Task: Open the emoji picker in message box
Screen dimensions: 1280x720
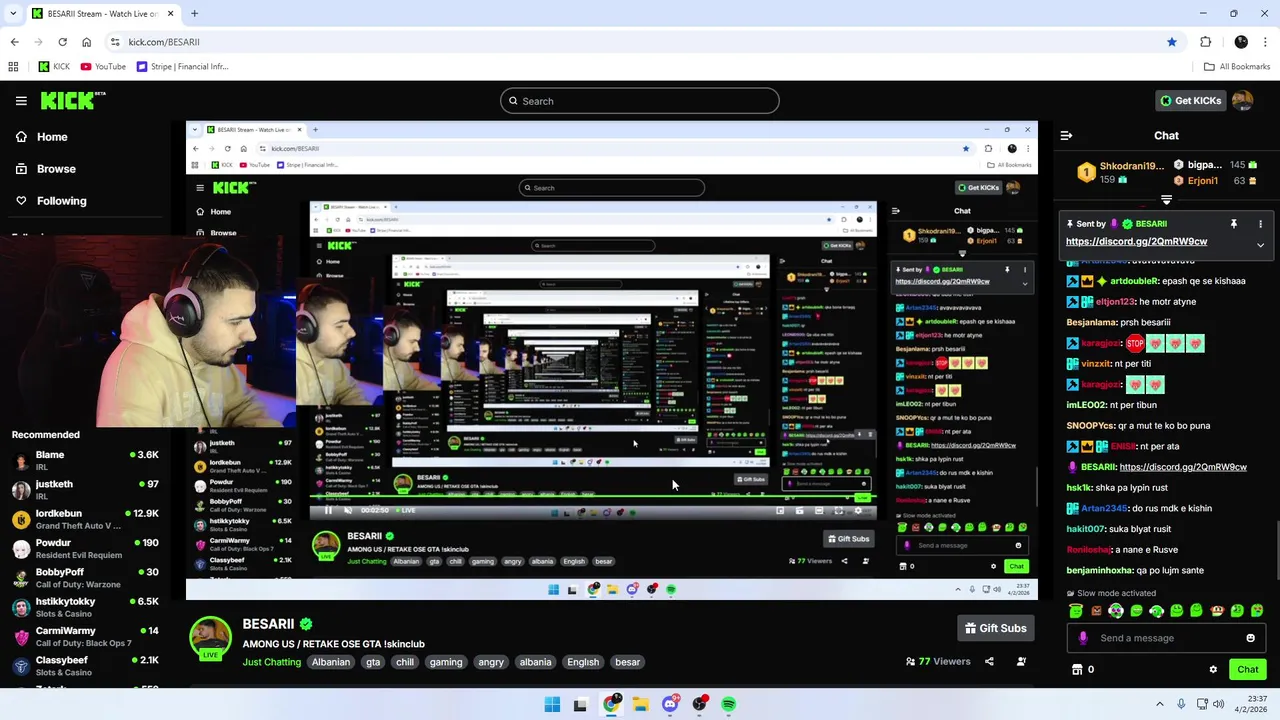Action: point(1250,638)
